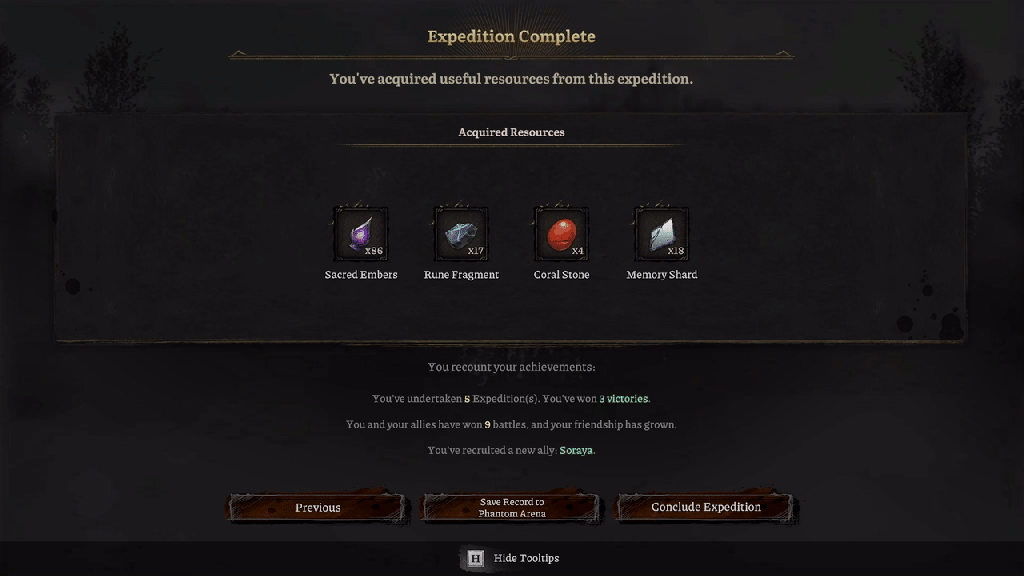Click the x17 quantity on Rune Fragment
The height and width of the screenshot is (576, 1024).
point(475,251)
